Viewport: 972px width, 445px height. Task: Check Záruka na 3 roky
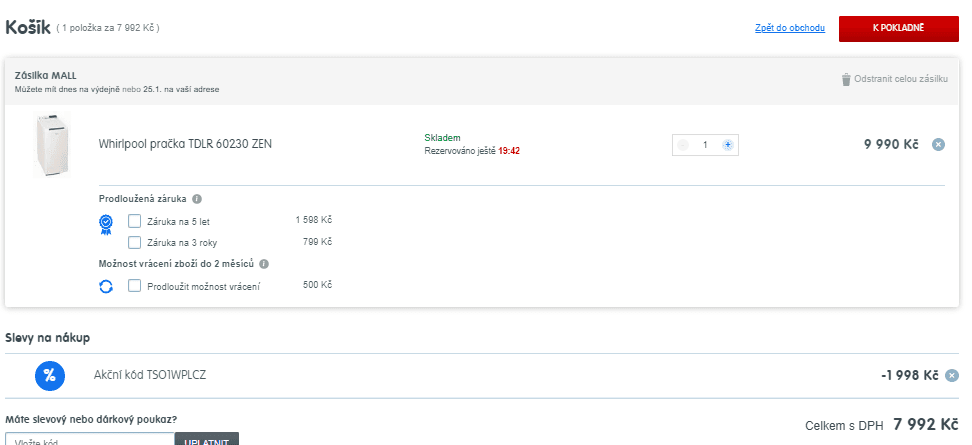[x=135, y=242]
